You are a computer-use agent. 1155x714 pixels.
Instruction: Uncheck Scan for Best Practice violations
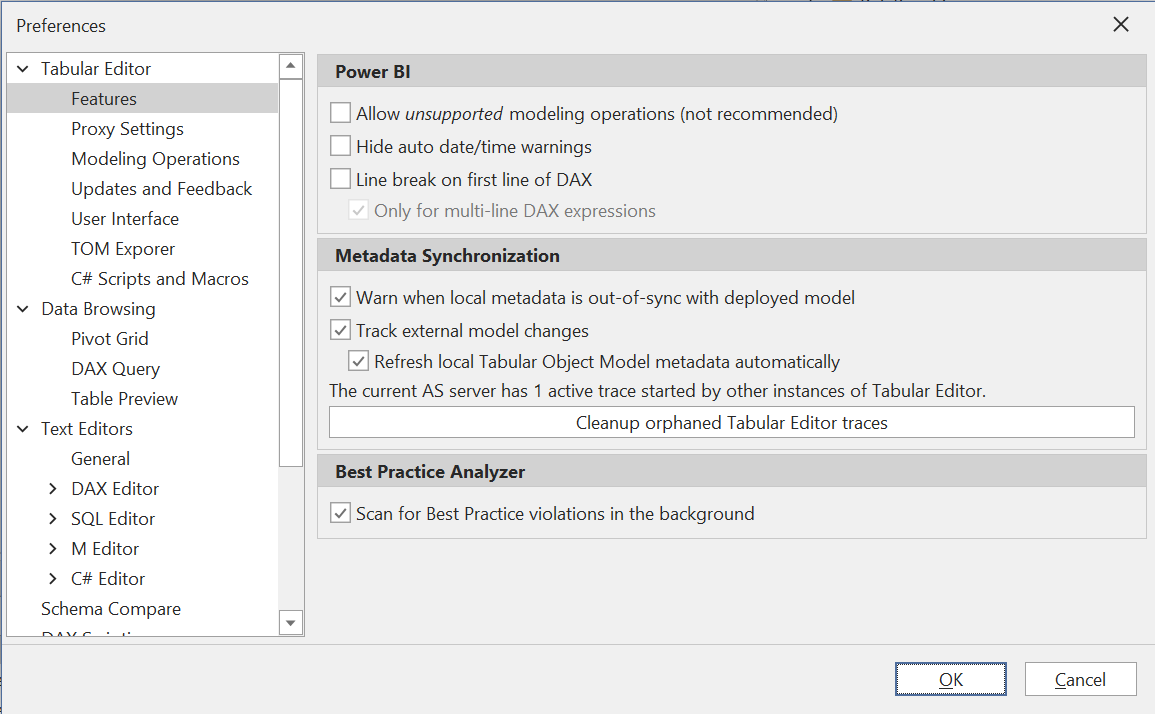(341, 514)
